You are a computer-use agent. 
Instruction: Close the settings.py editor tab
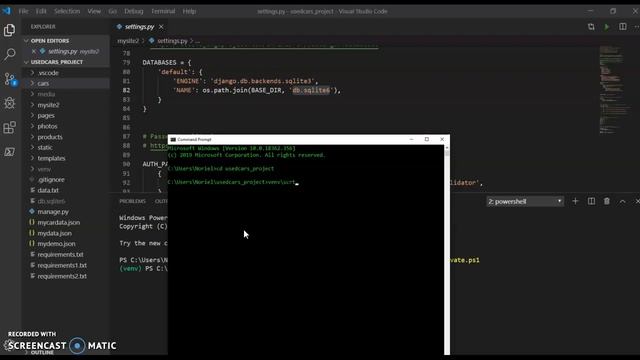pos(161,27)
